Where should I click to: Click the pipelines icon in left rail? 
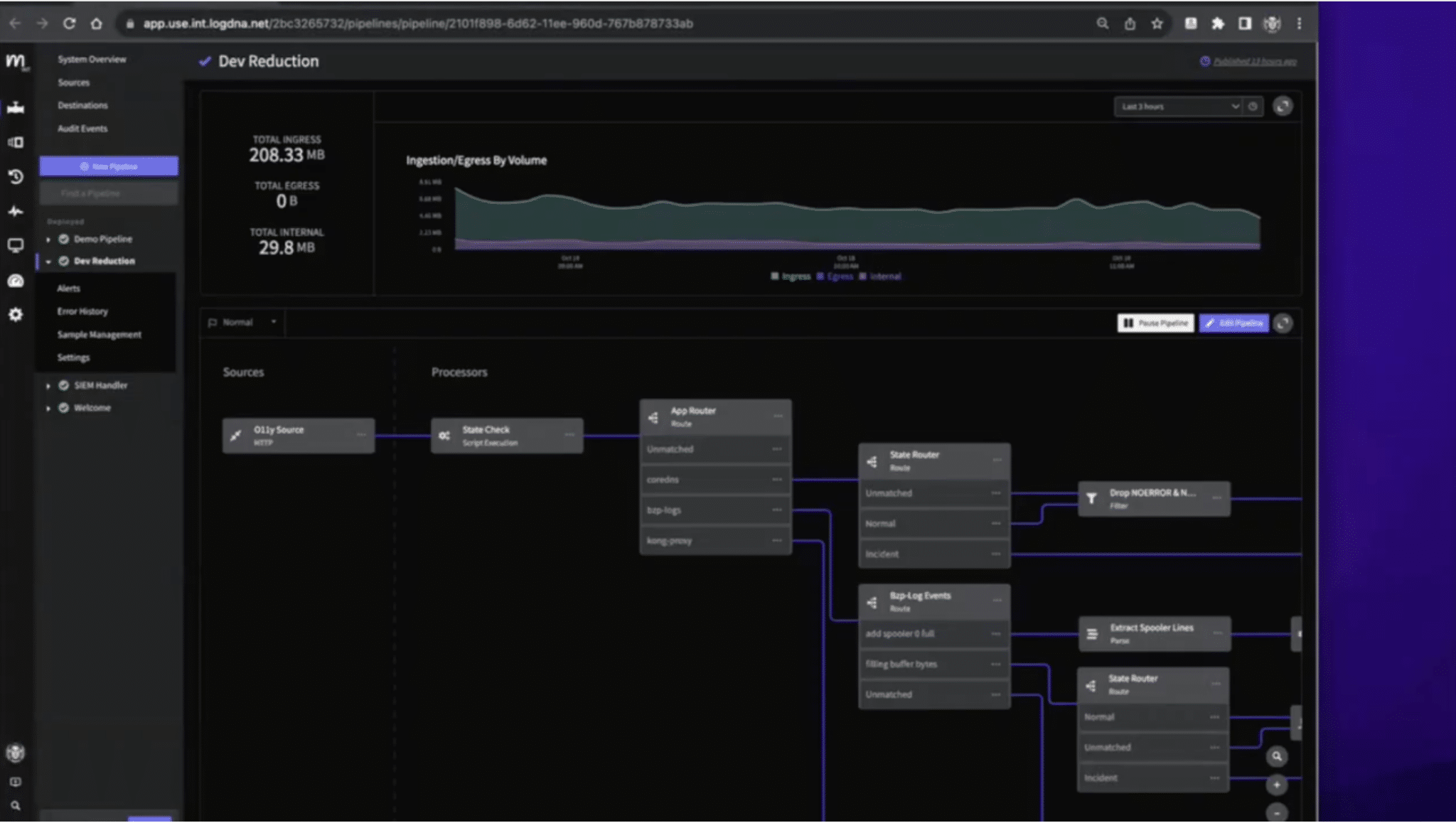coord(16,108)
